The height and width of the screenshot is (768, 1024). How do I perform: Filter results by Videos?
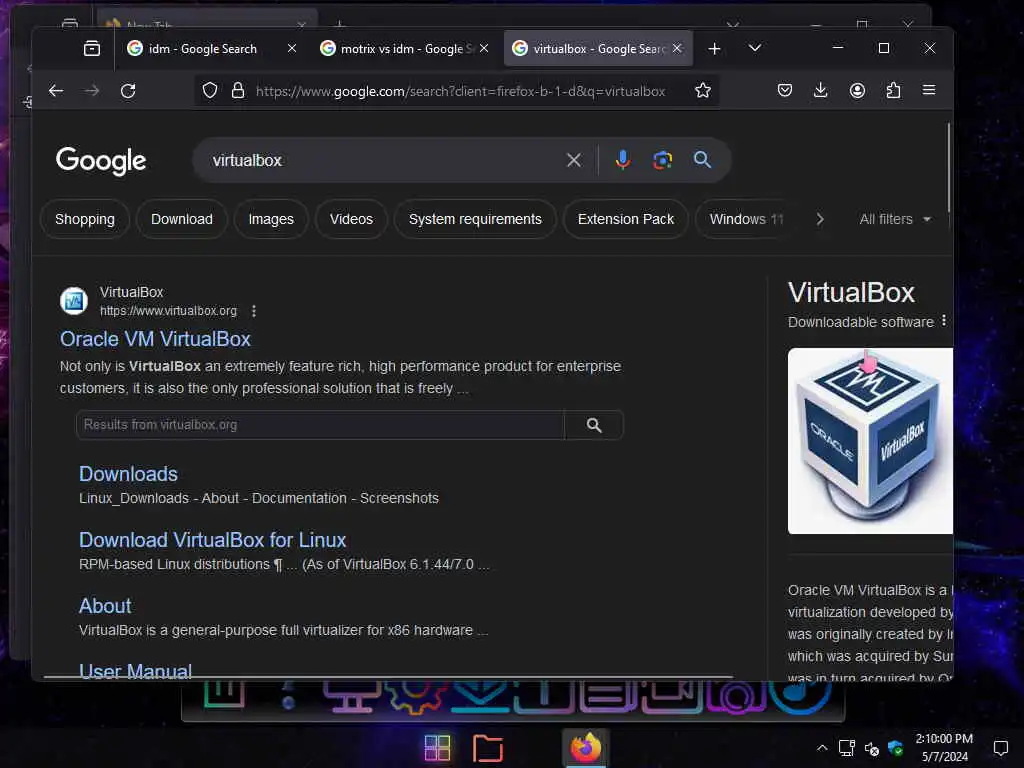[x=351, y=219]
